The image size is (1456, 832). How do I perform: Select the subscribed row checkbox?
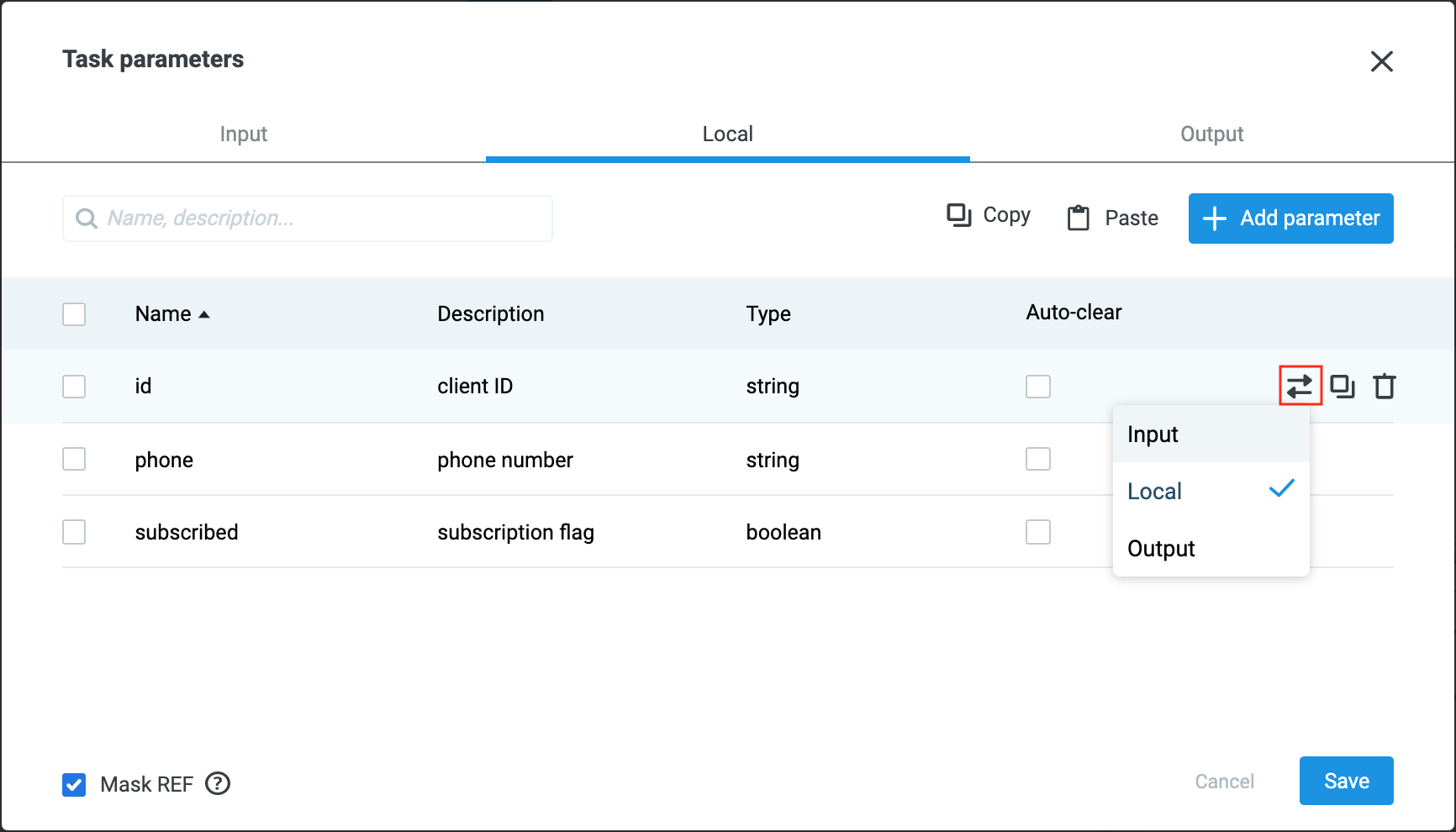click(74, 532)
